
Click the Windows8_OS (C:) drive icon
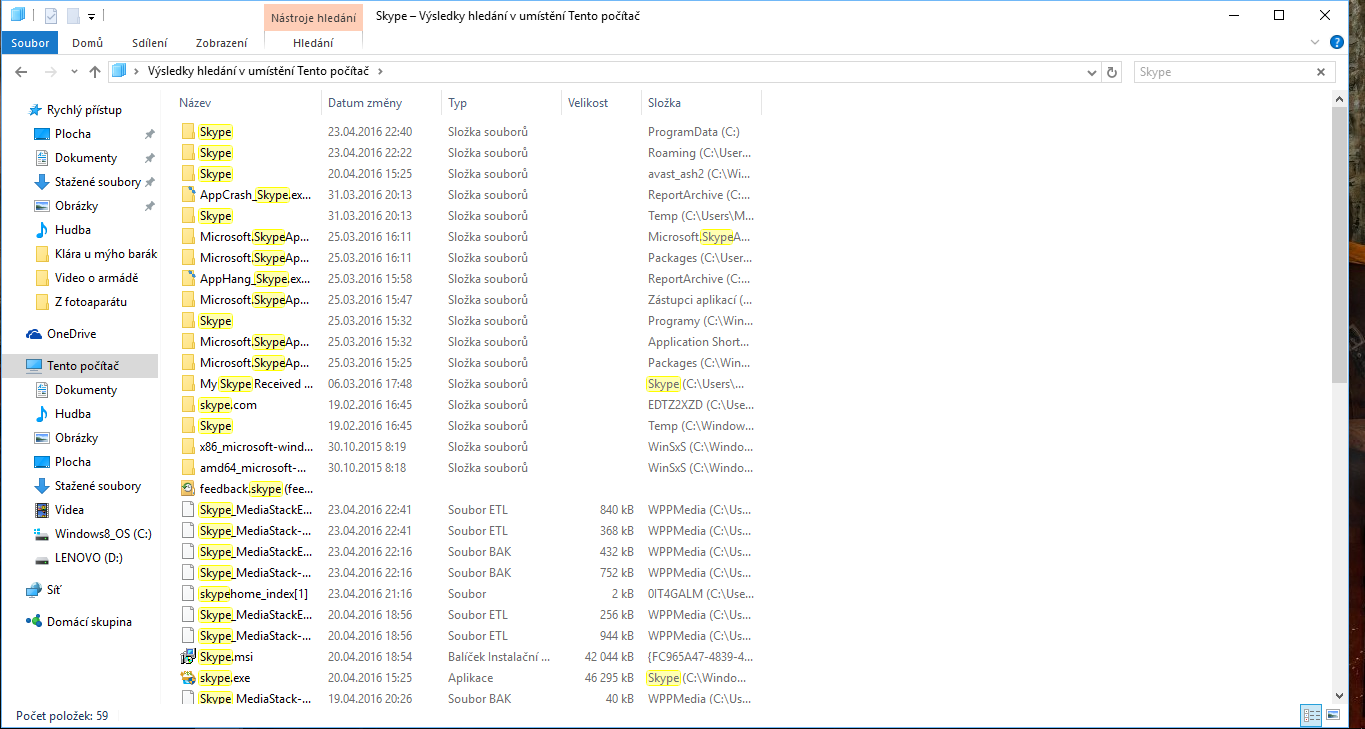click(x=42, y=534)
